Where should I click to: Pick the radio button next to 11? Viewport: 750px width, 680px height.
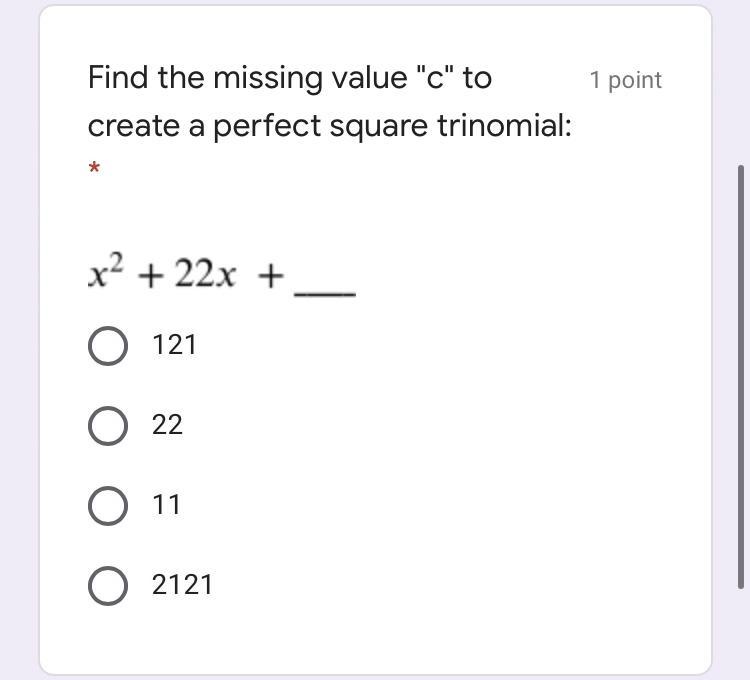[108, 505]
